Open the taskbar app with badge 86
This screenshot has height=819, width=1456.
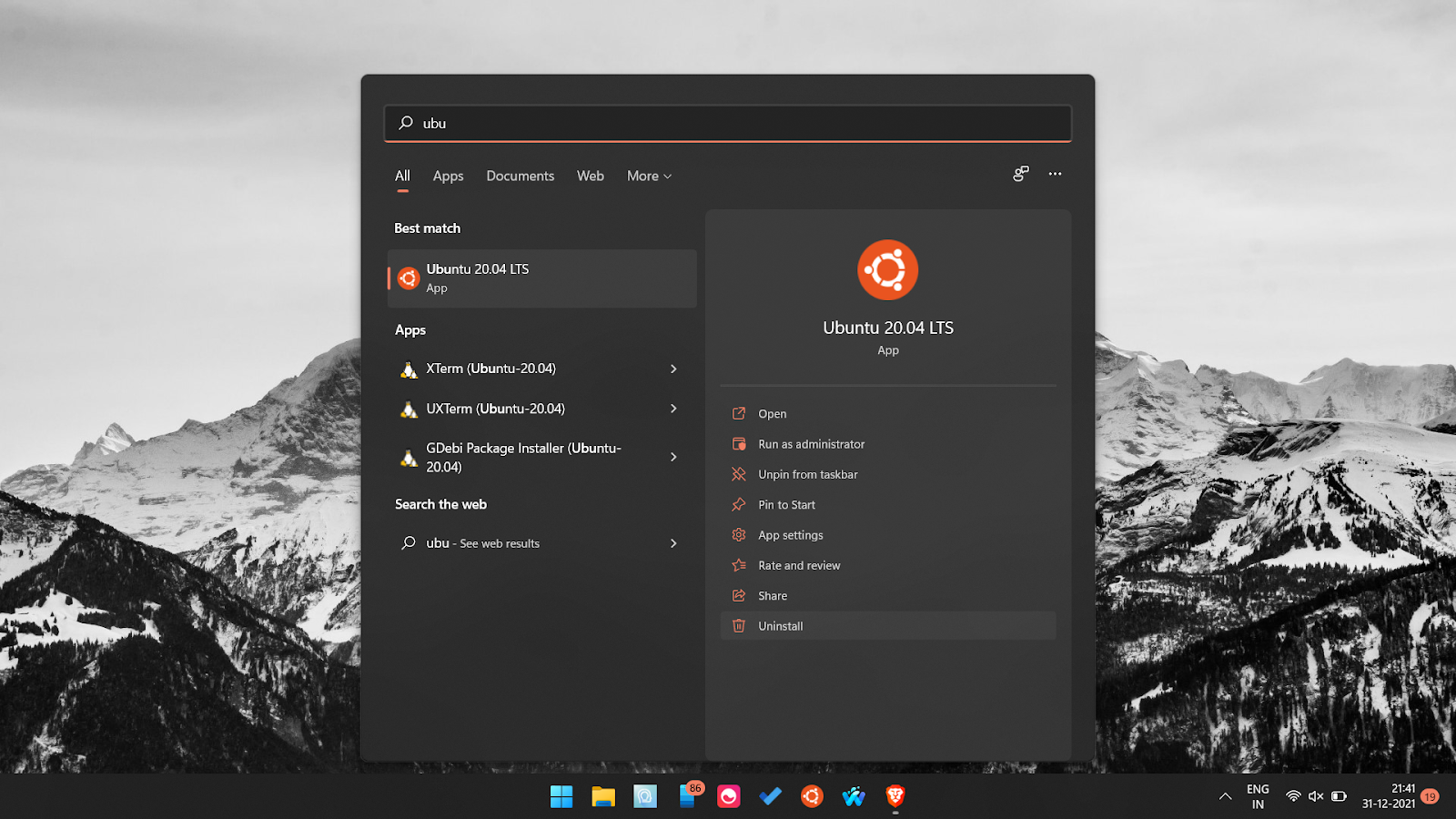pos(689,795)
